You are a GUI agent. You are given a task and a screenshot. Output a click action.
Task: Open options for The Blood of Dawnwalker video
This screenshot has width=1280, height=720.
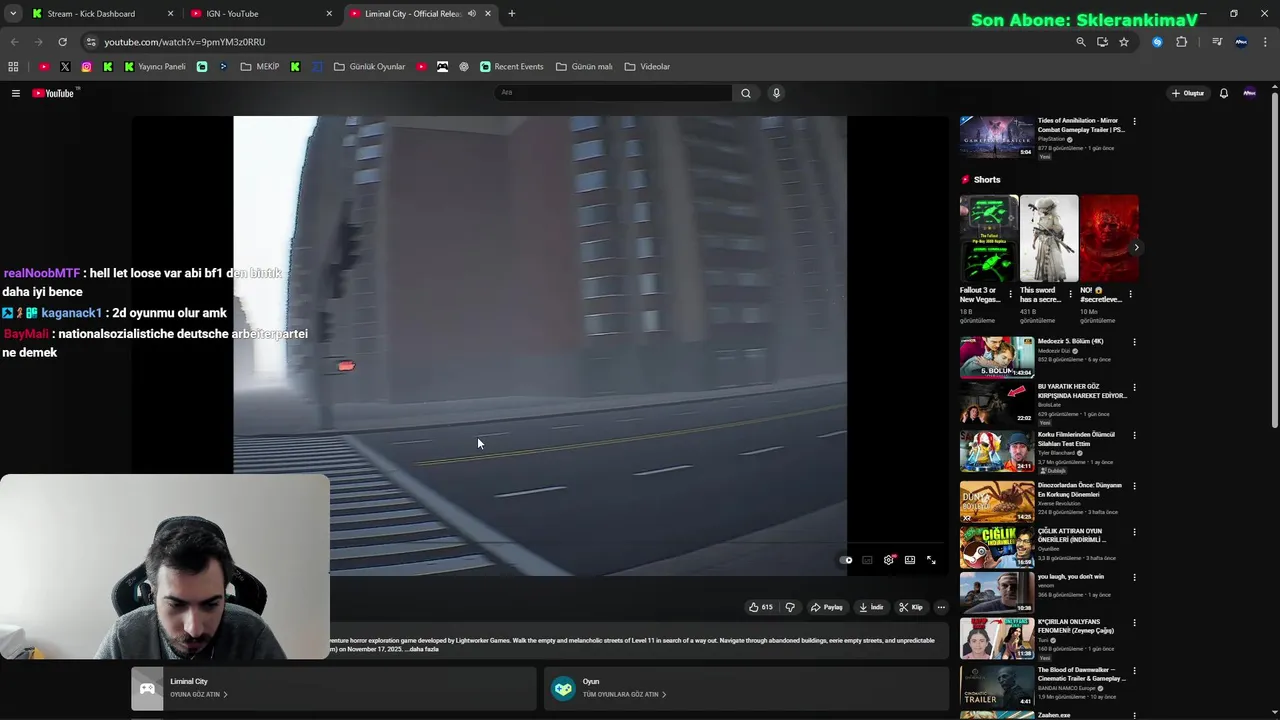[x=1134, y=670]
